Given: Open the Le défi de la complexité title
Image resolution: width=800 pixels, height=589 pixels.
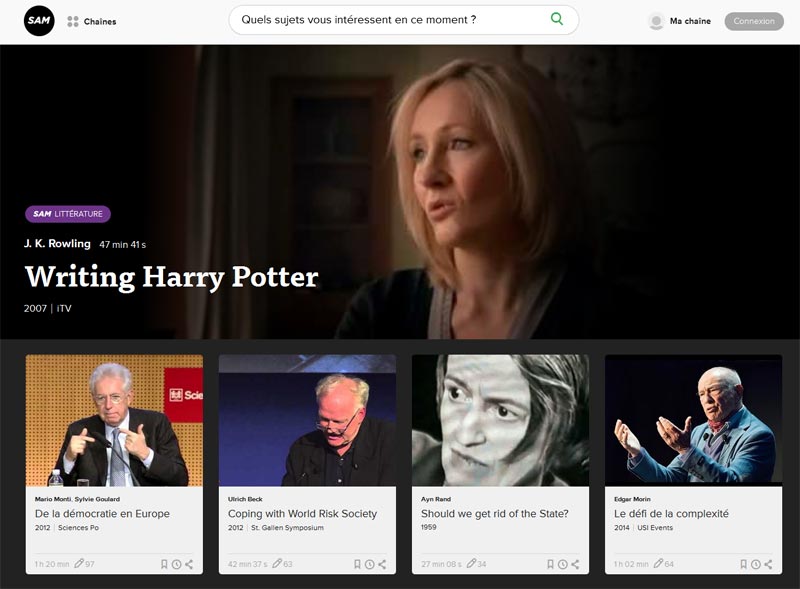Looking at the screenshot, I should coord(671,513).
